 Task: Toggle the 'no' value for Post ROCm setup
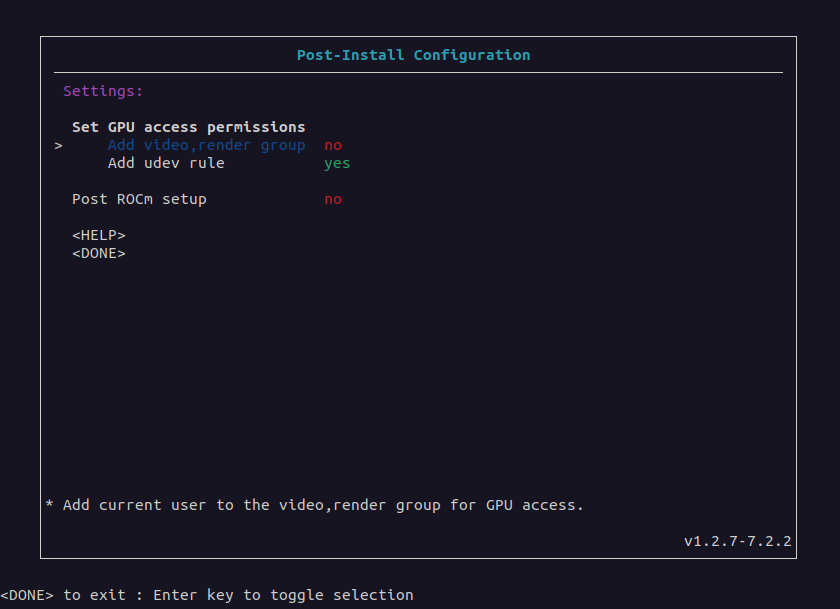(332, 199)
